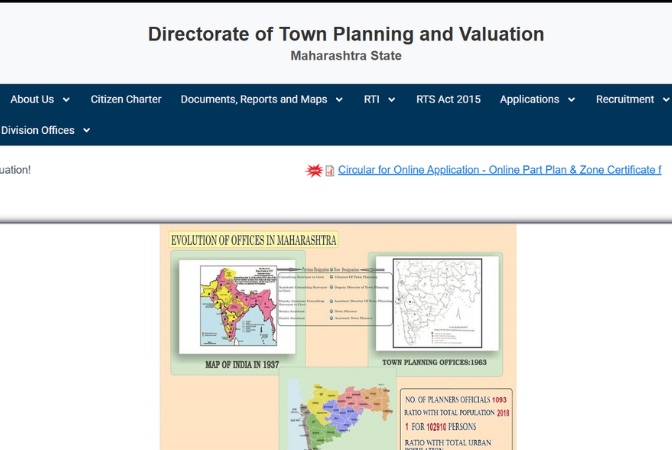Viewport: 672px width, 450px height.
Task: Expand the About Us dropdown arrow
Action: pos(66,100)
